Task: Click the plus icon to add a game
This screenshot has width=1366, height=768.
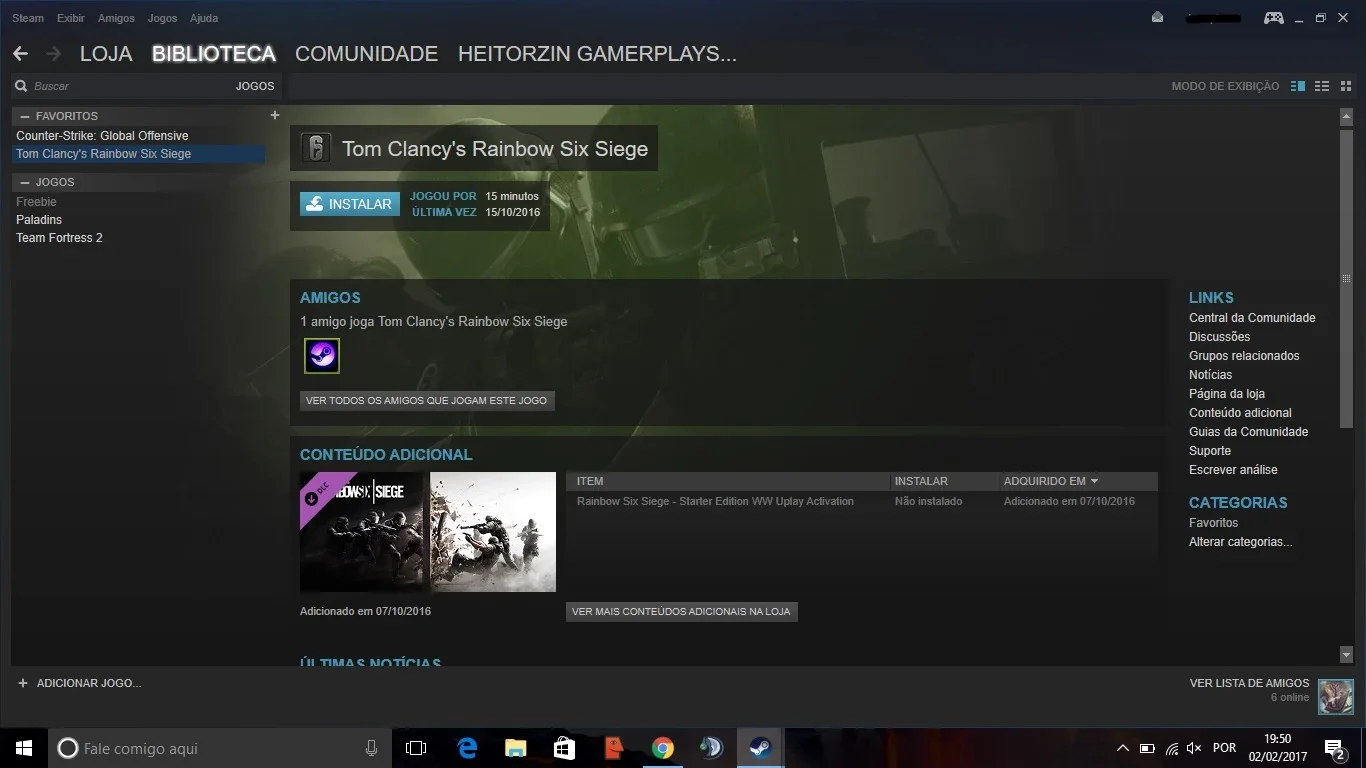Action: pos(23,683)
